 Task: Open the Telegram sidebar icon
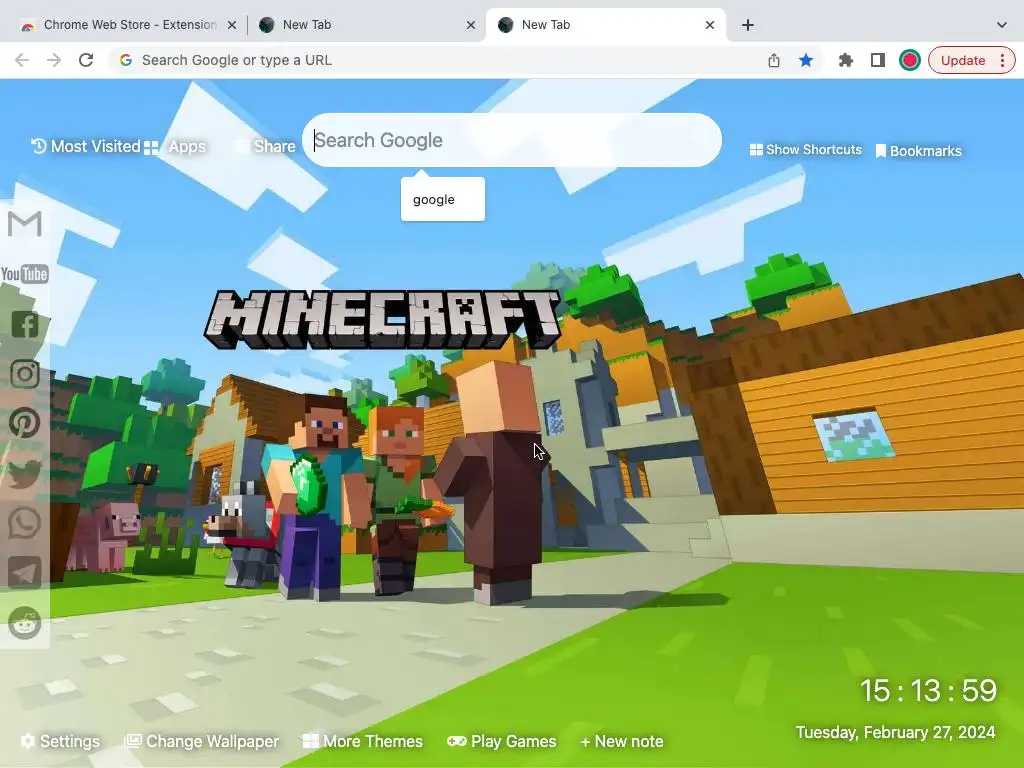[x=25, y=573]
